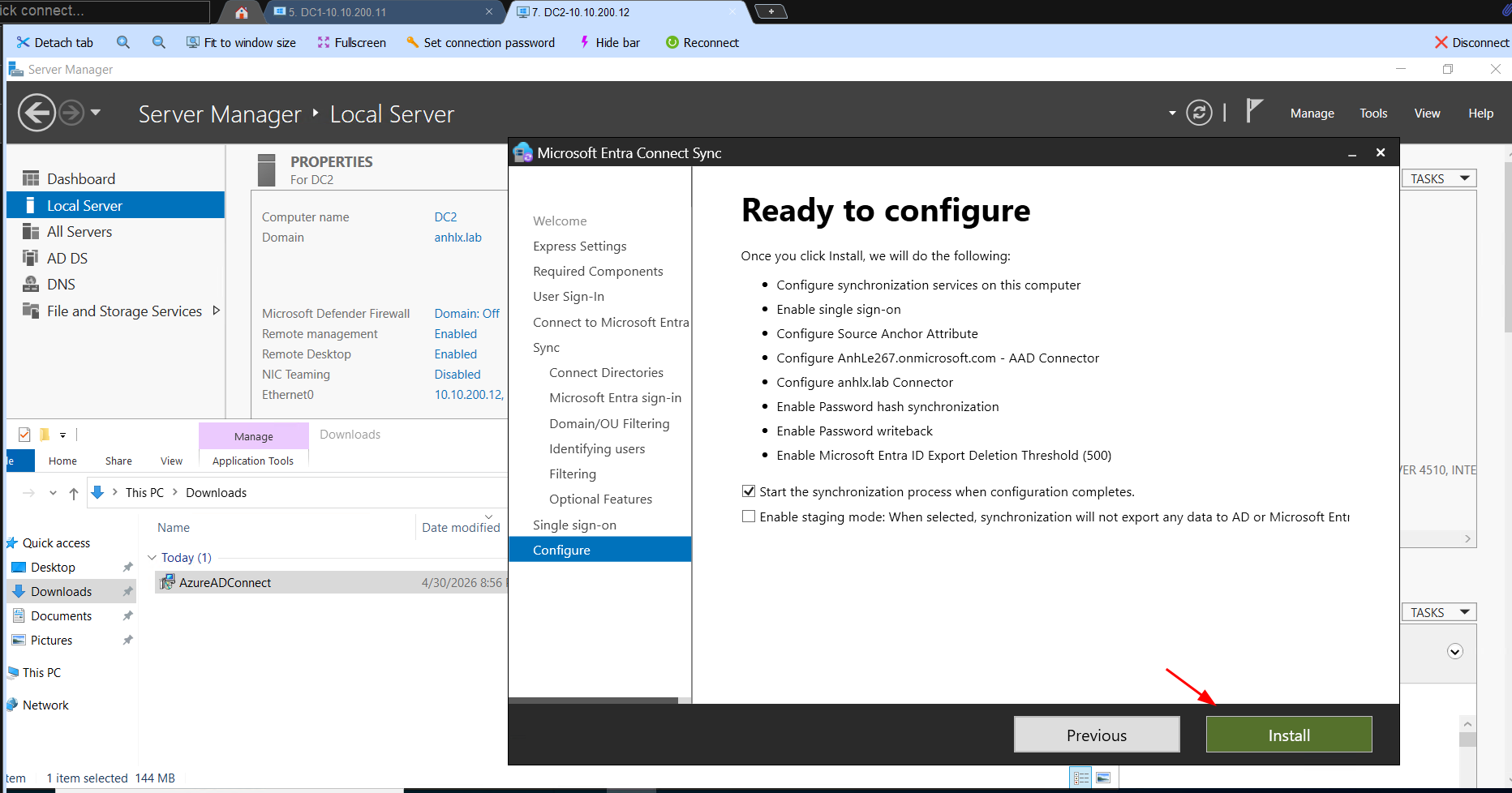1512x793 pixels.
Task: Click the home icon in the connection tab bar
Action: coord(242,12)
